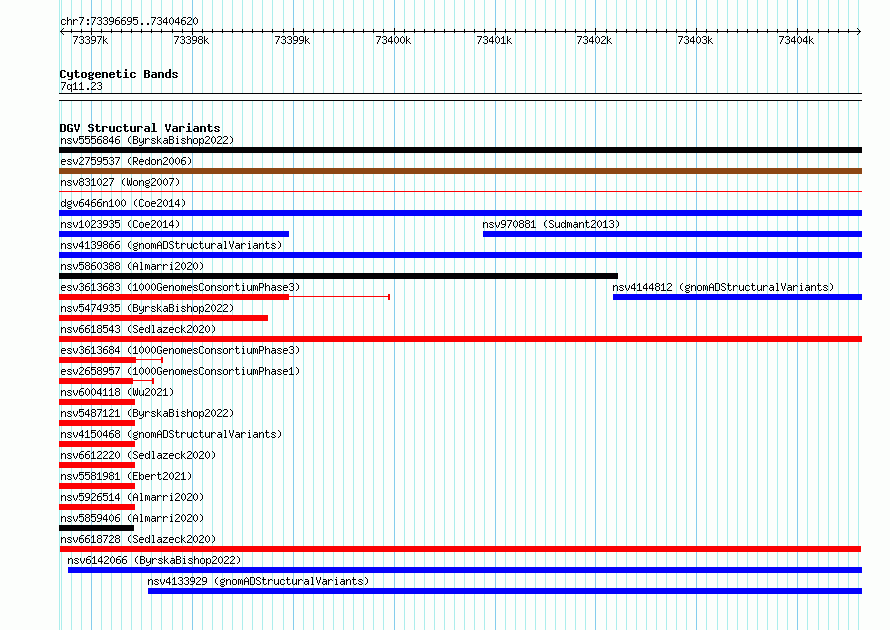Image resolution: width=890 pixels, height=630 pixels.
Task: Select the blue nsv1023935 variant bar
Action: pyautogui.click(x=174, y=234)
